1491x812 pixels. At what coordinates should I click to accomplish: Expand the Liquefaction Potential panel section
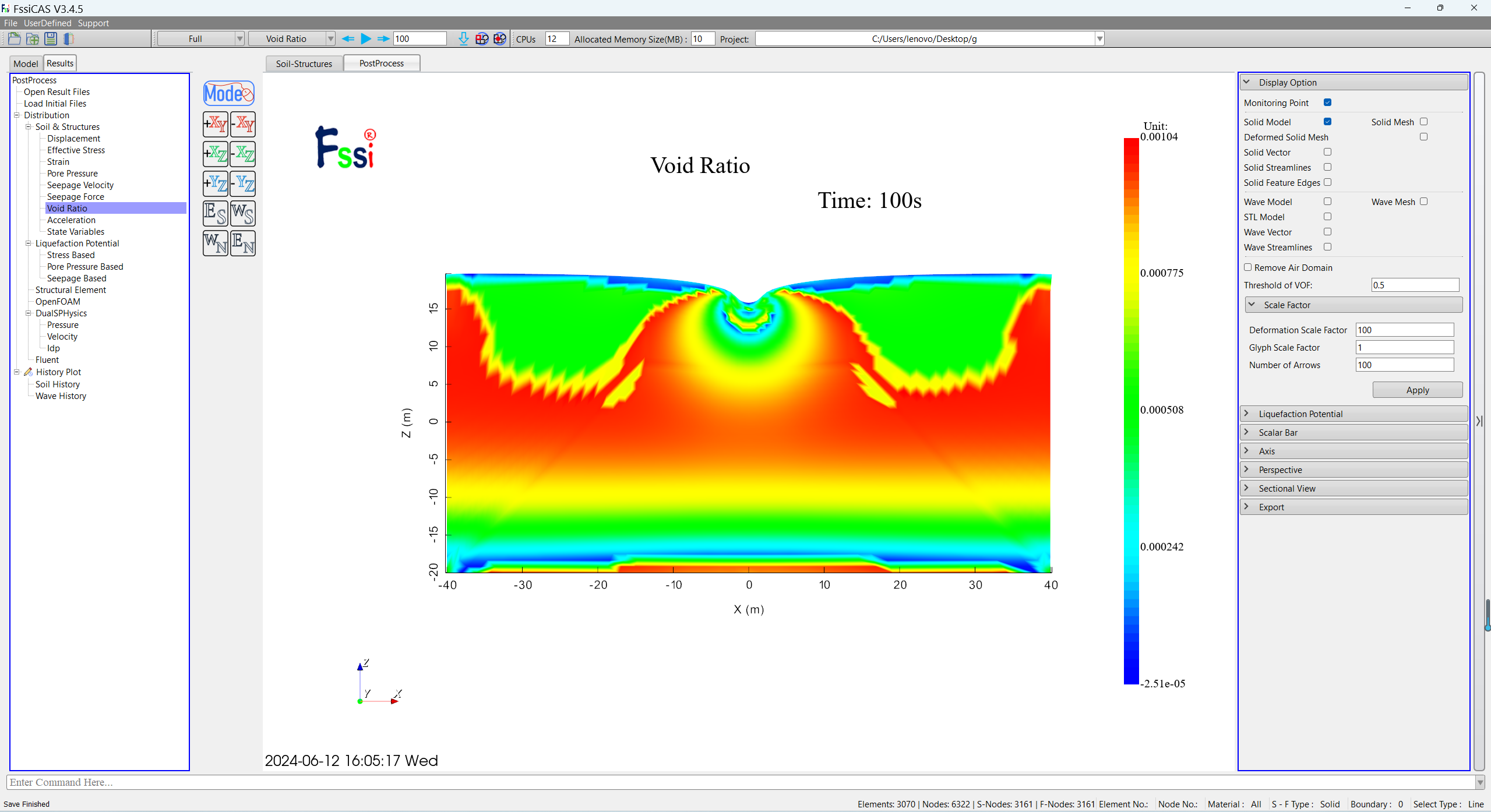pos(1353,414)
